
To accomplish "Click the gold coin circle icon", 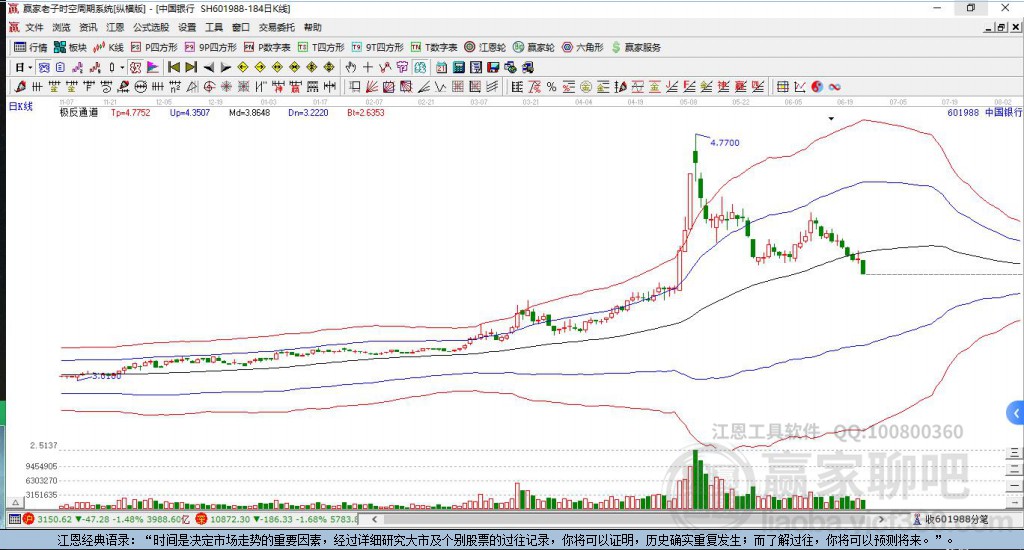I will tap(585, 86).
